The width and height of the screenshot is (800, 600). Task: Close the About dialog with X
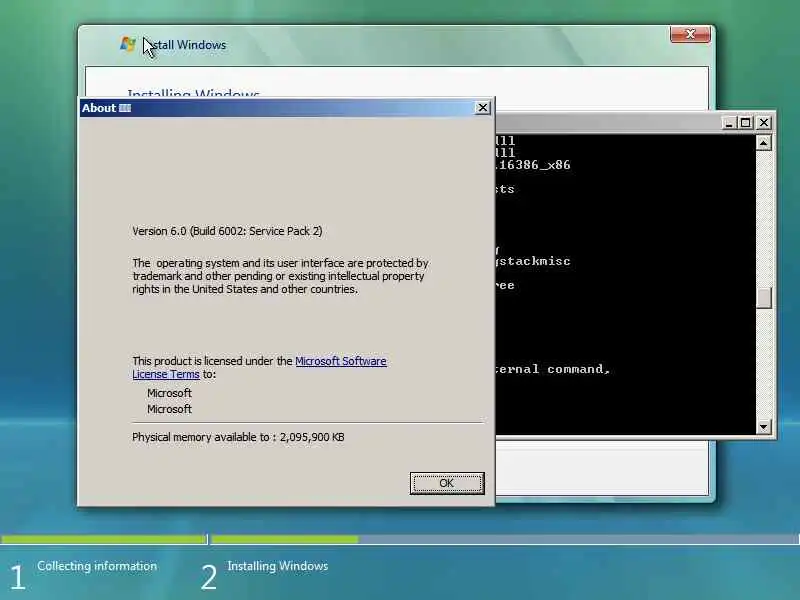(x=483, y=108)
